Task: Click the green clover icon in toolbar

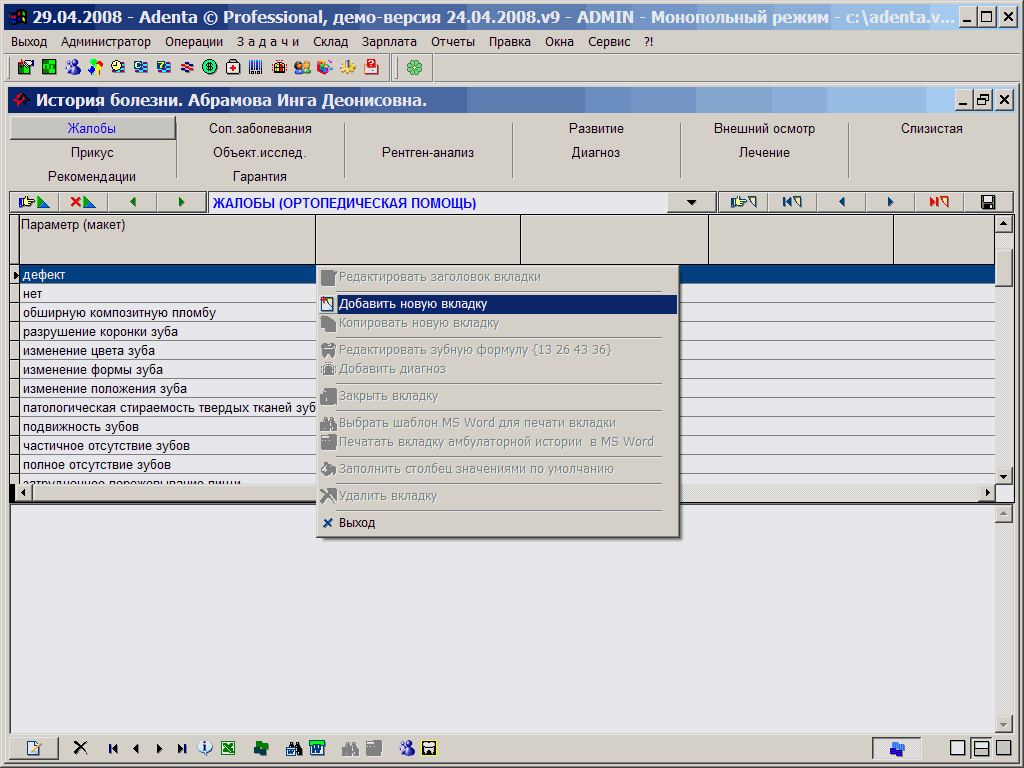Action: point(414,67)
